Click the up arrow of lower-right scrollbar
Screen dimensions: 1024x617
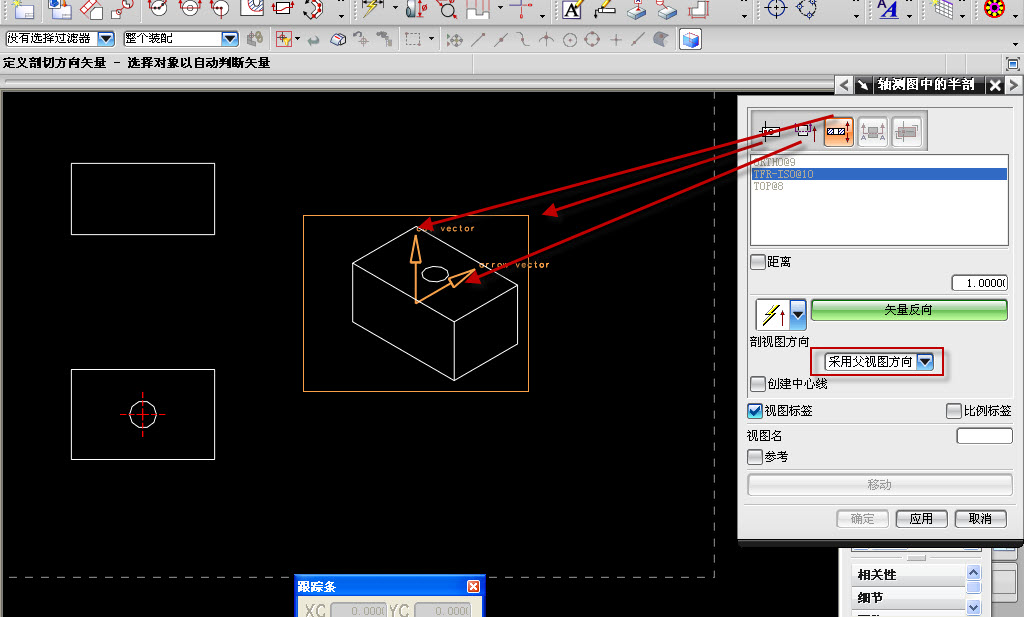[973, 573]
